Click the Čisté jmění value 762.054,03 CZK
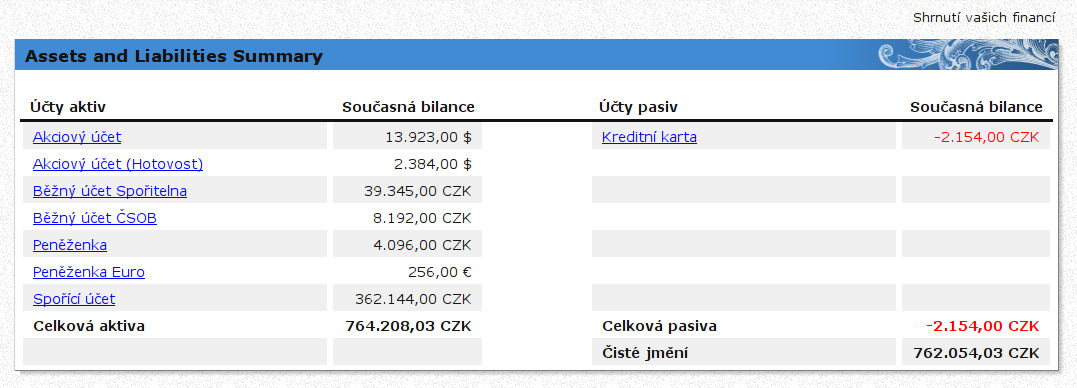Image resolution: width=1077 pixels, height=388 pixels. coord(976,353)
